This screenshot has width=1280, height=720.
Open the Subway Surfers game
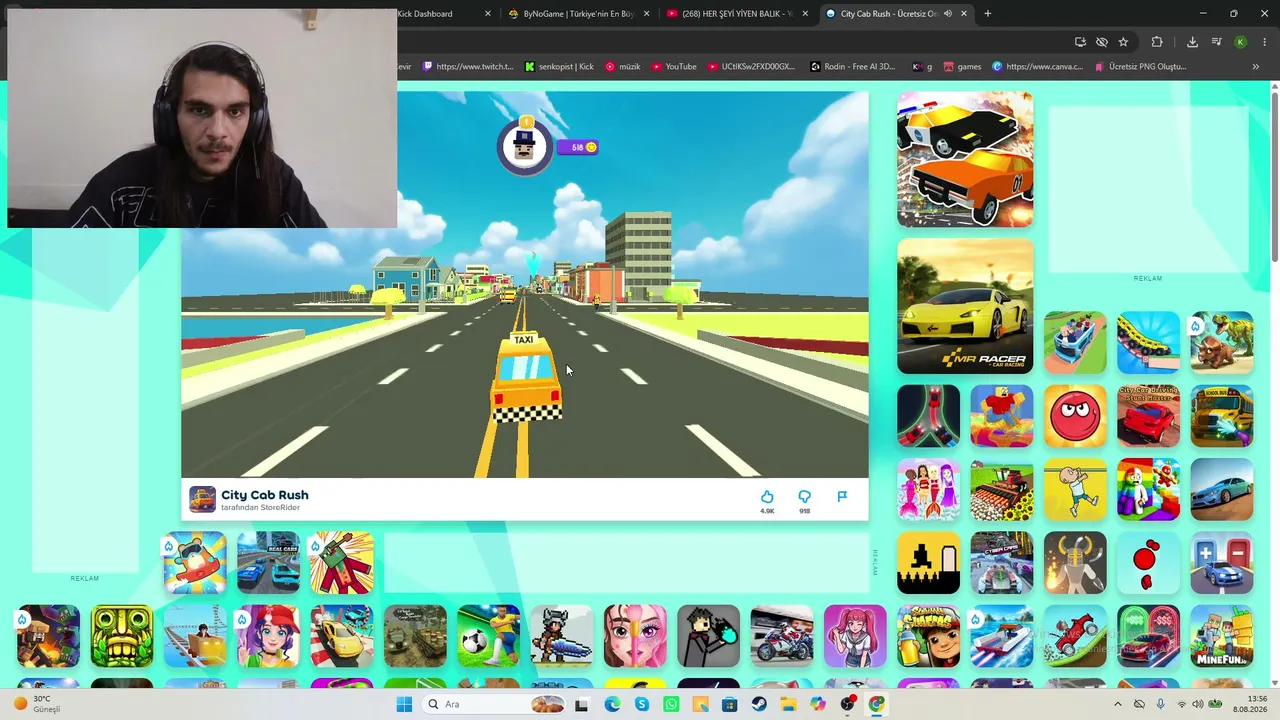[x=928, y=636]
